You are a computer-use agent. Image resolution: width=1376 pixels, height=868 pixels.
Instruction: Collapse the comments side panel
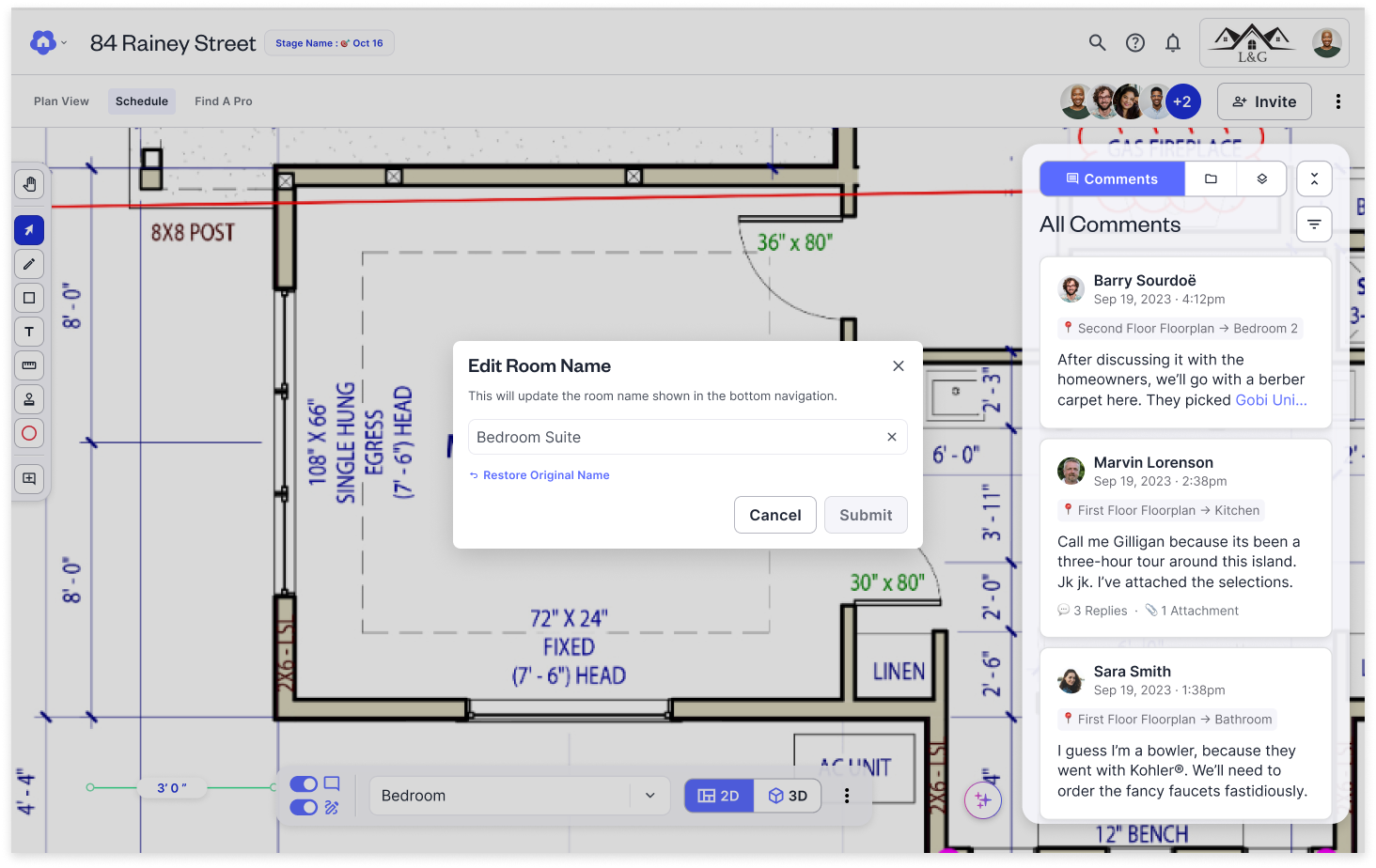tap(1314, 178)
